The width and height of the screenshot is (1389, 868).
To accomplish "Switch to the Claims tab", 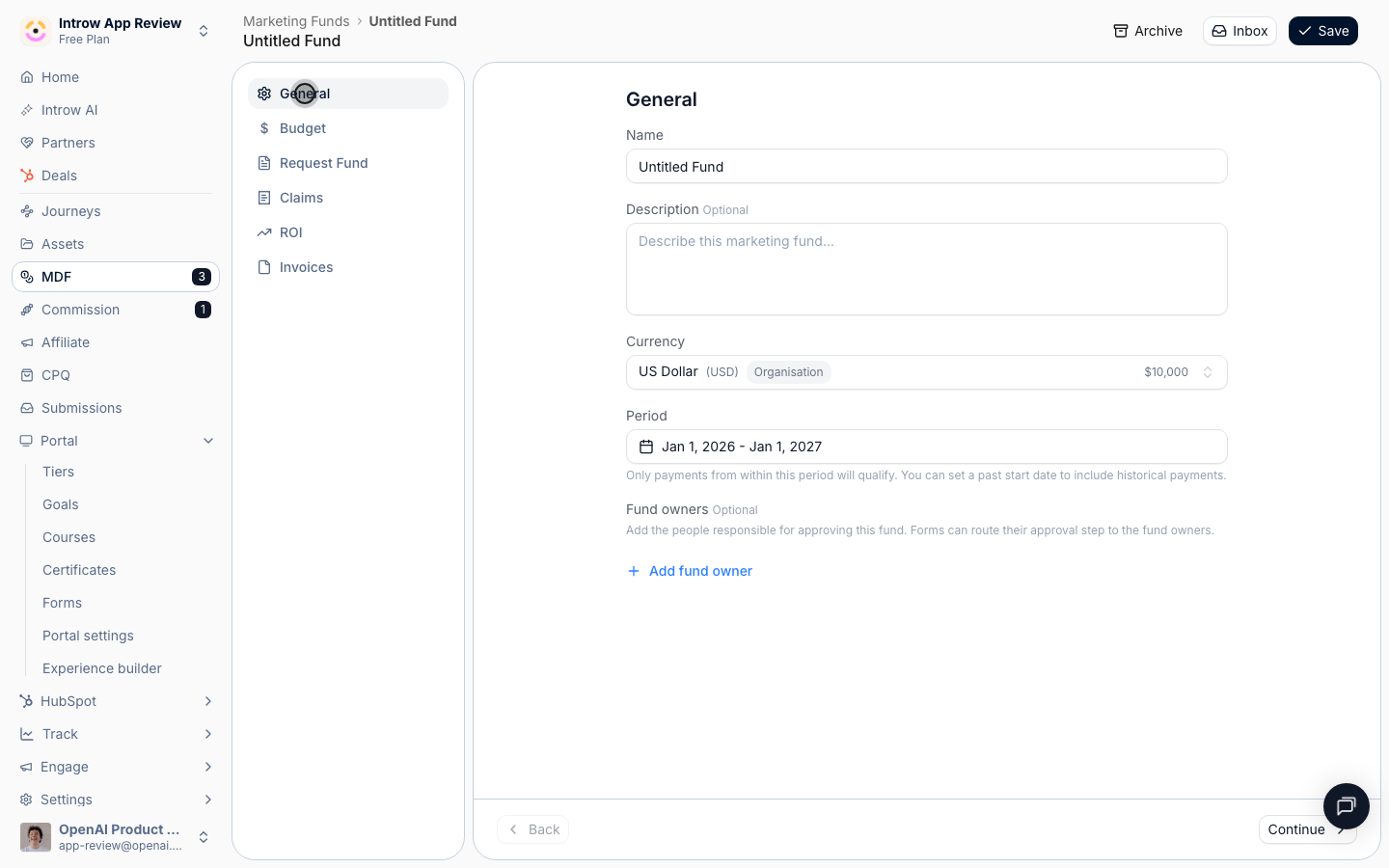I will (348, 198).
